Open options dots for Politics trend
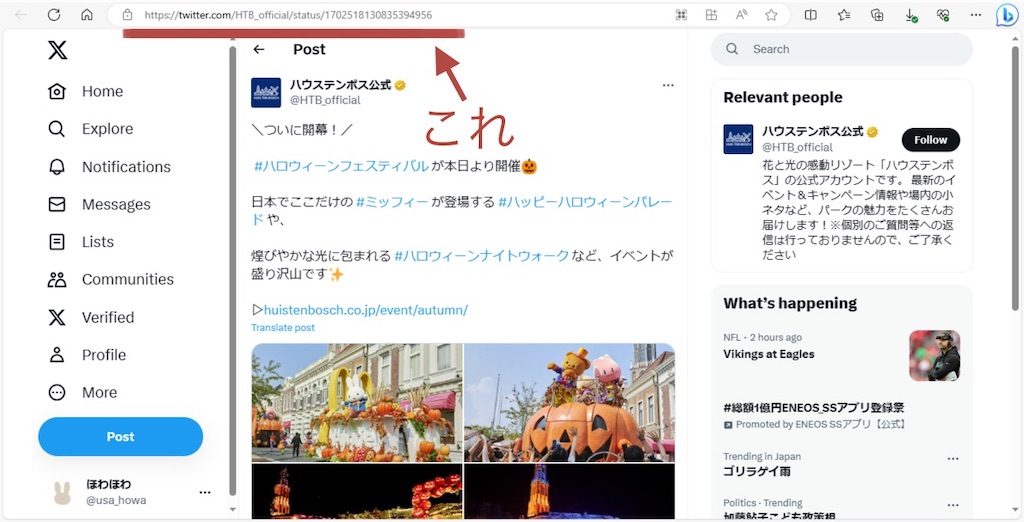 pyautogui.click(x=953, y=505)
